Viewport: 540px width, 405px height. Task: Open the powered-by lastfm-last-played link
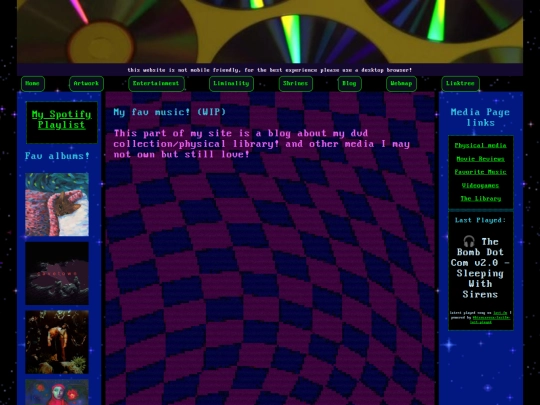(x=491, y=320)
